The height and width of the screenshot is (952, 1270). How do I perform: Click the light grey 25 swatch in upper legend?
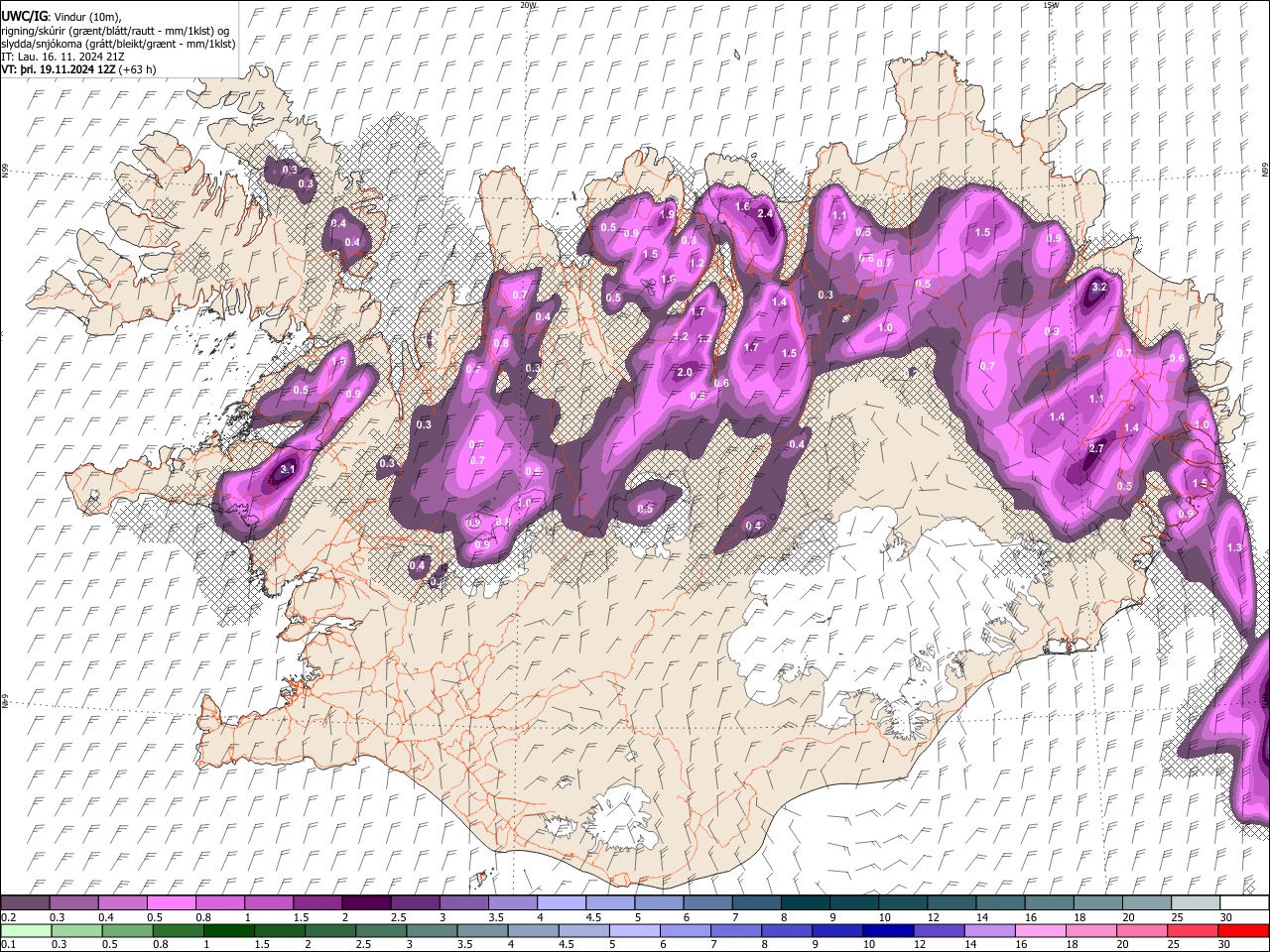tap(1198, 902)
